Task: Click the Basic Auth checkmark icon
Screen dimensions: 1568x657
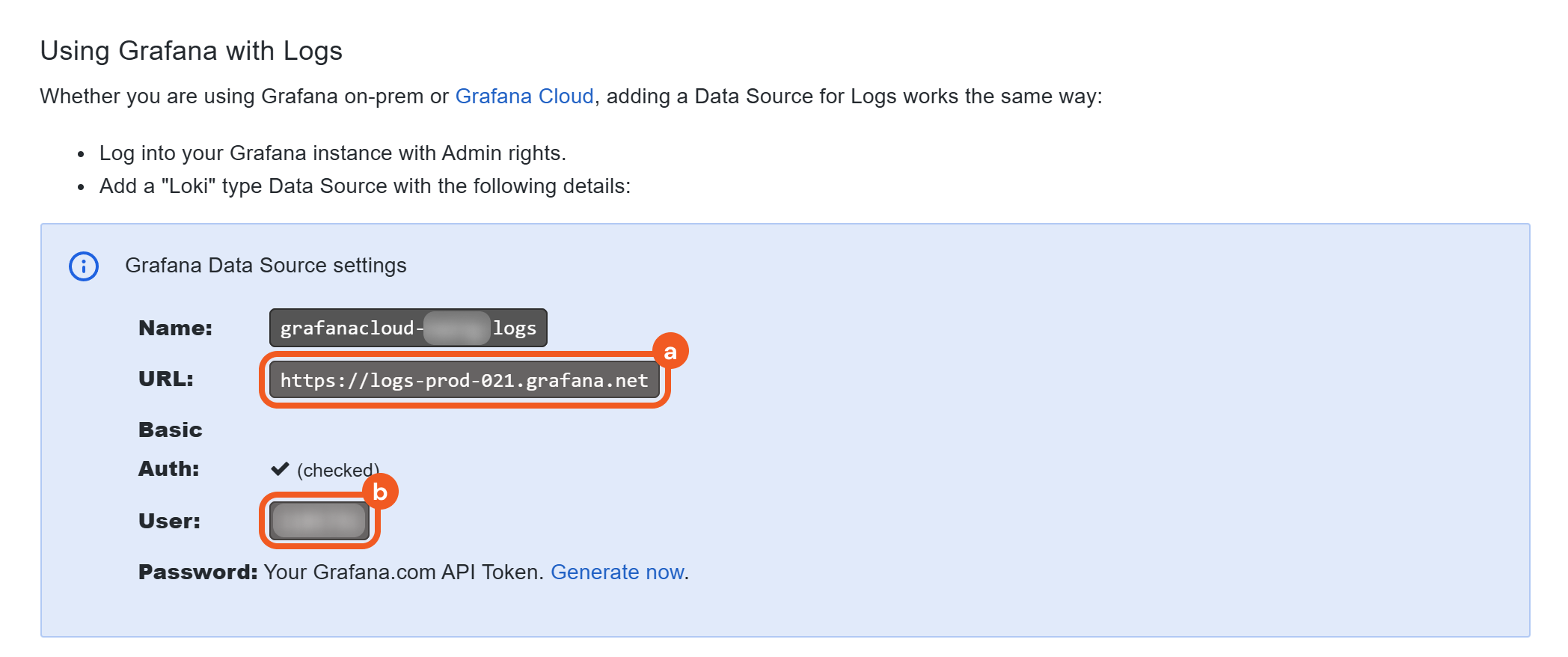Action: [280, 469]
